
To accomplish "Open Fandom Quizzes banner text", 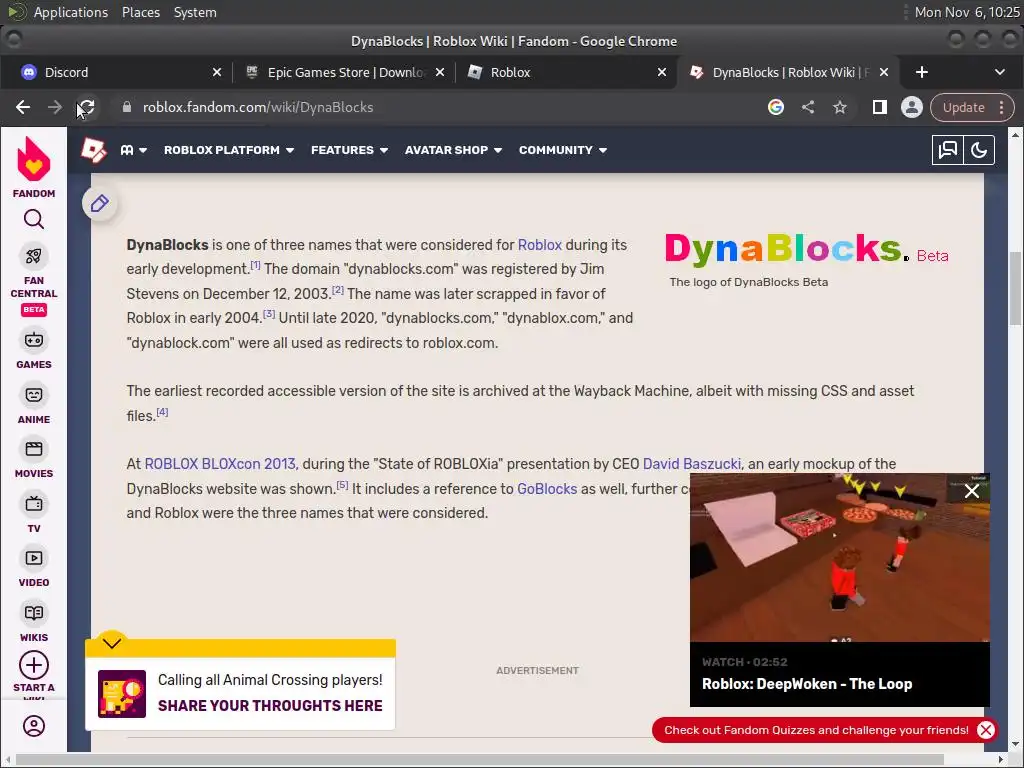I will (816, 730).
